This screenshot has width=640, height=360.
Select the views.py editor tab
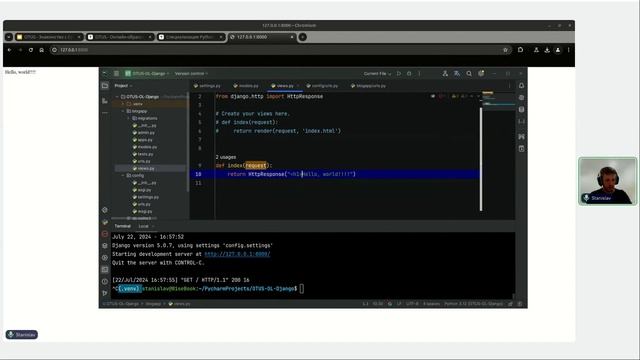285,86
